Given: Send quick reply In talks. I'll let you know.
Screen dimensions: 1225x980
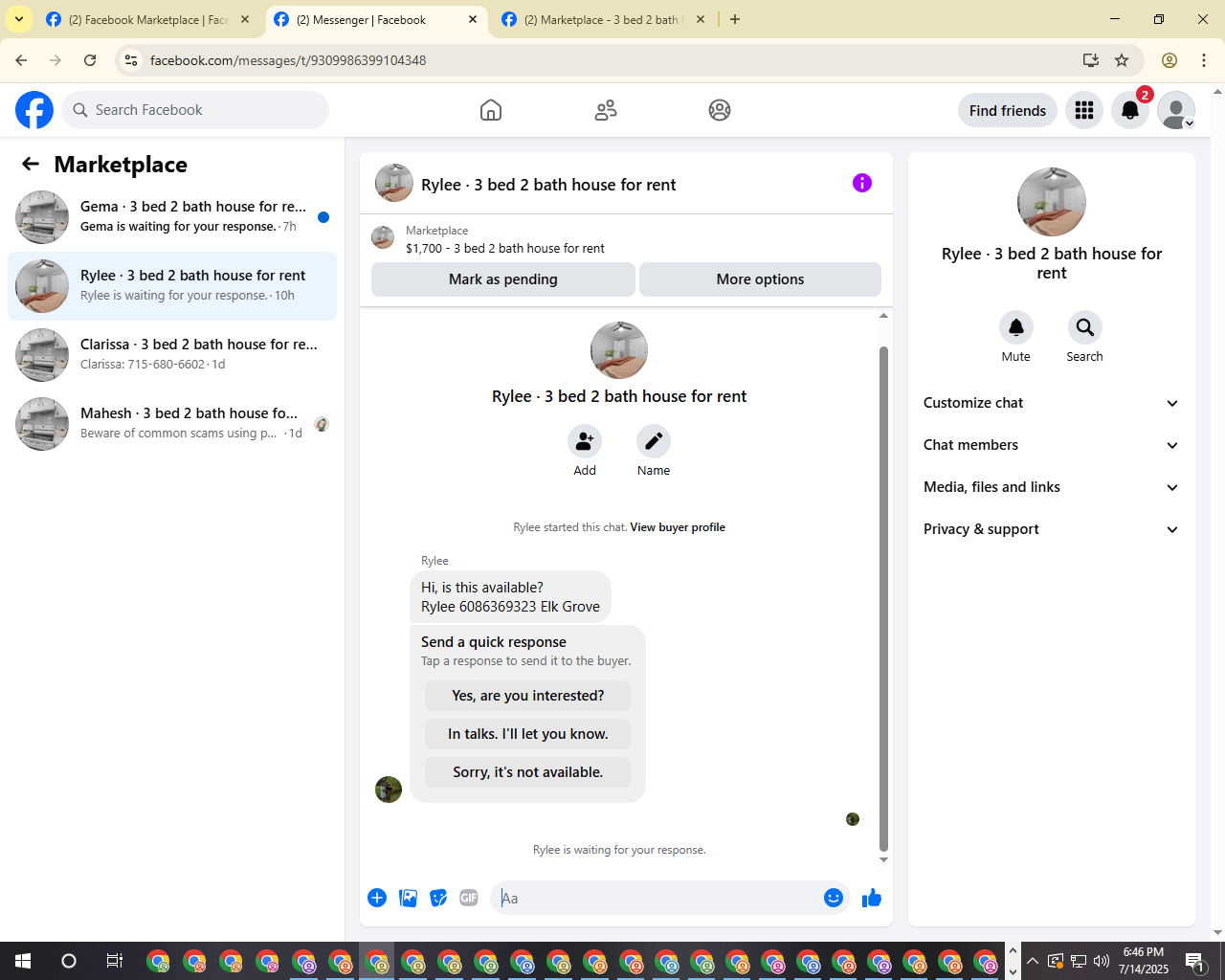Looking at the screenshot, I should coord(528,734).
